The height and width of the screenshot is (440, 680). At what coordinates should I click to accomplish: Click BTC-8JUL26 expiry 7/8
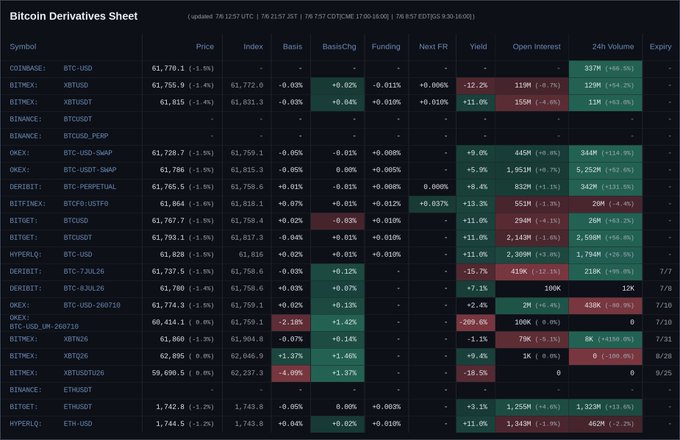tap(665, 288)
